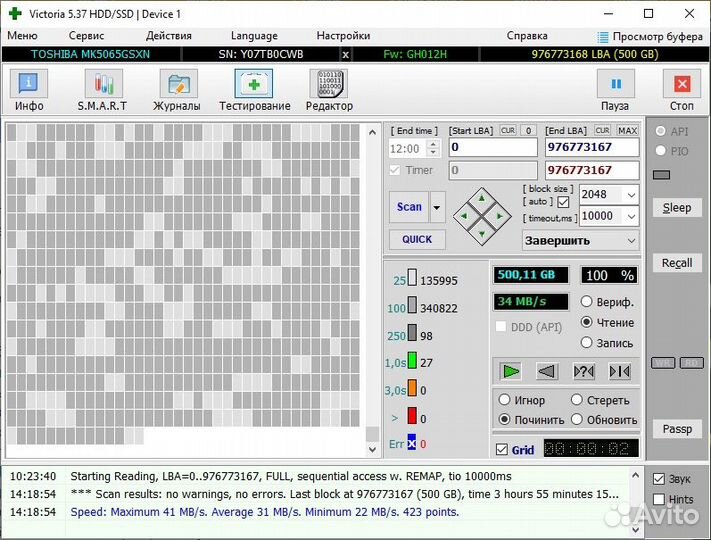Viewport: 711px width, 540px height.
Task: Click the RD indicator button
Action: [692, 363]
